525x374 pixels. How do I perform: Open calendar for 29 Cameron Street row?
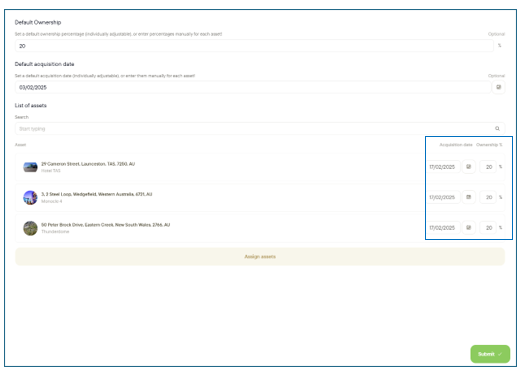click(x=469, y=166)
